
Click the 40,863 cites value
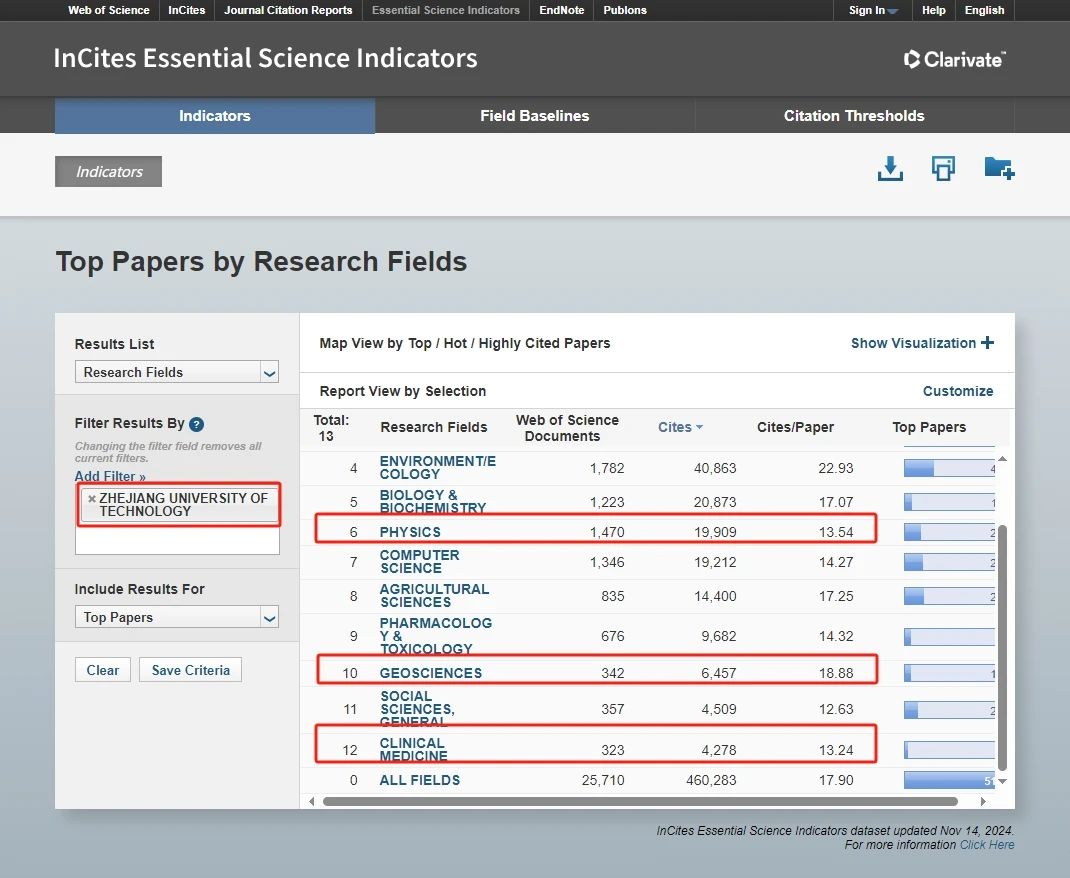pos(715,468)
